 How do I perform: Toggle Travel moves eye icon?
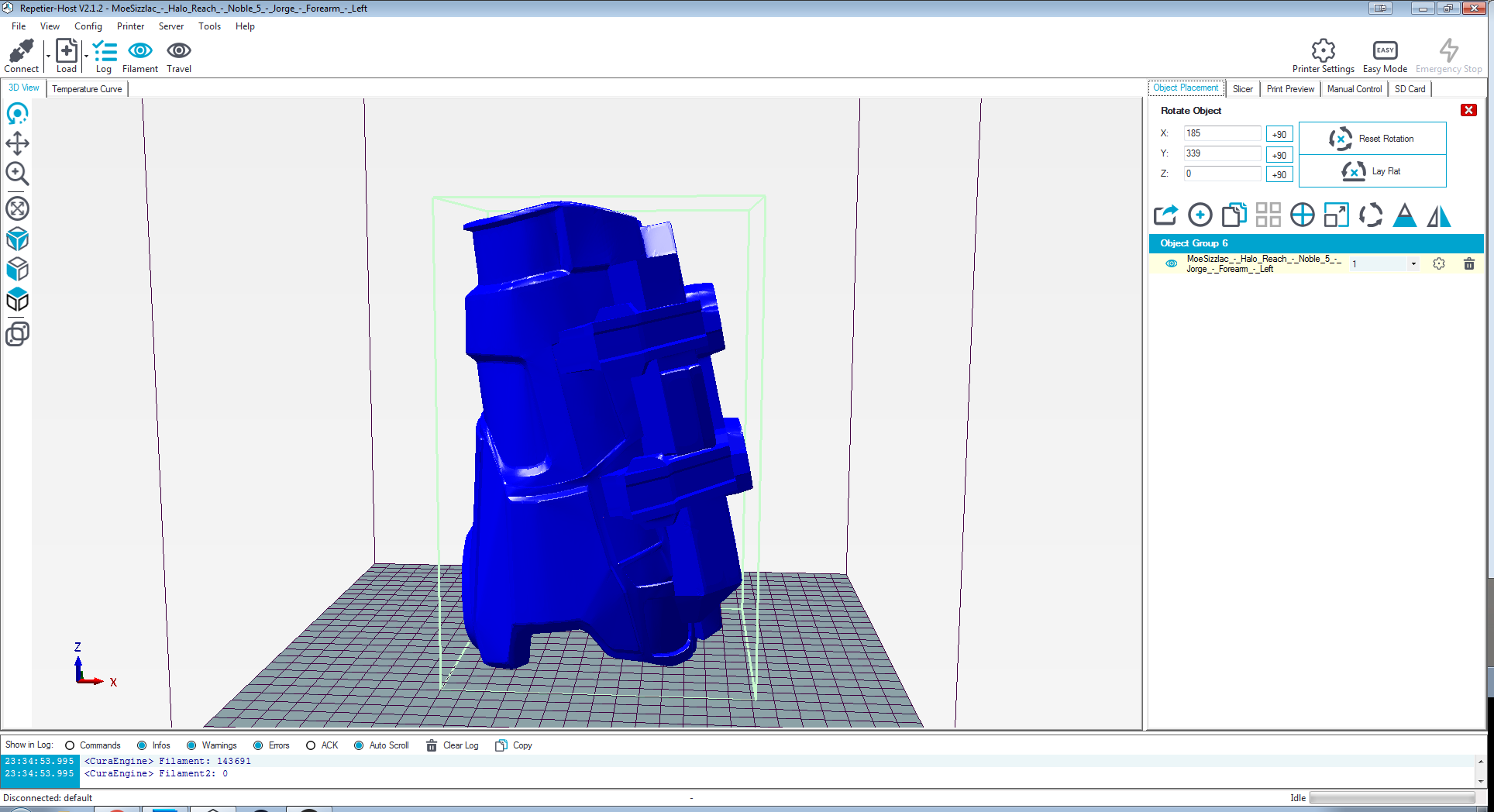179,50
